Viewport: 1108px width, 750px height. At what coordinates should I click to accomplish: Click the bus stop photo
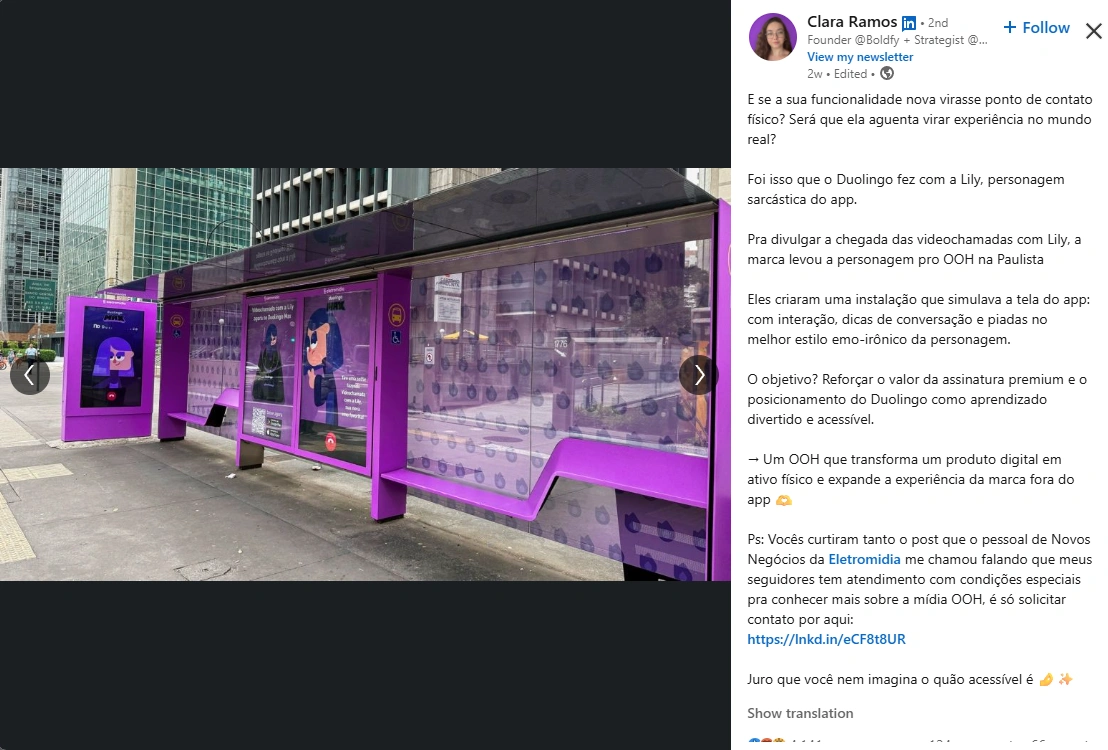[x=365, y=374]
